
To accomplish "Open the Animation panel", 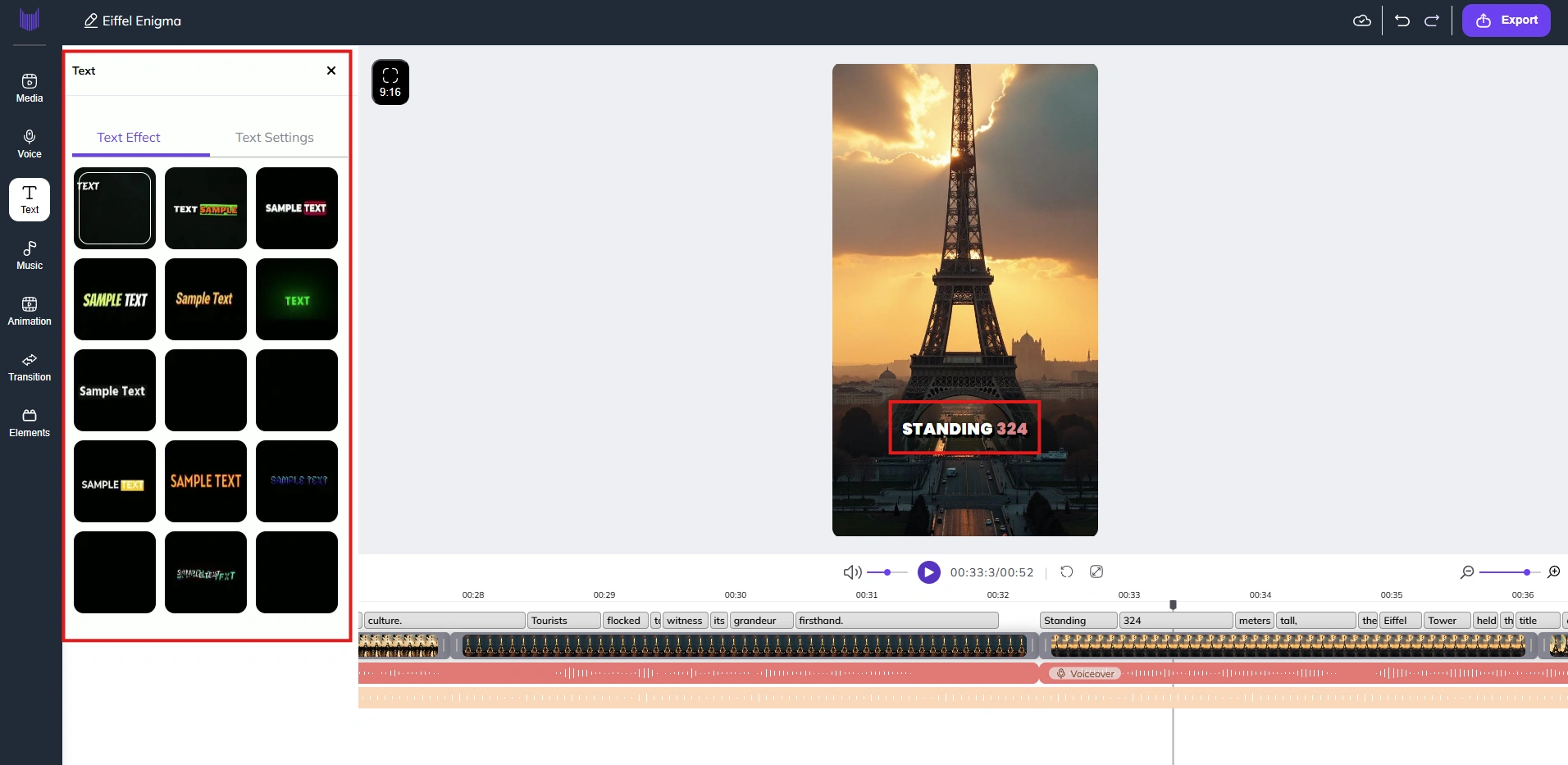I will point(30,312).
